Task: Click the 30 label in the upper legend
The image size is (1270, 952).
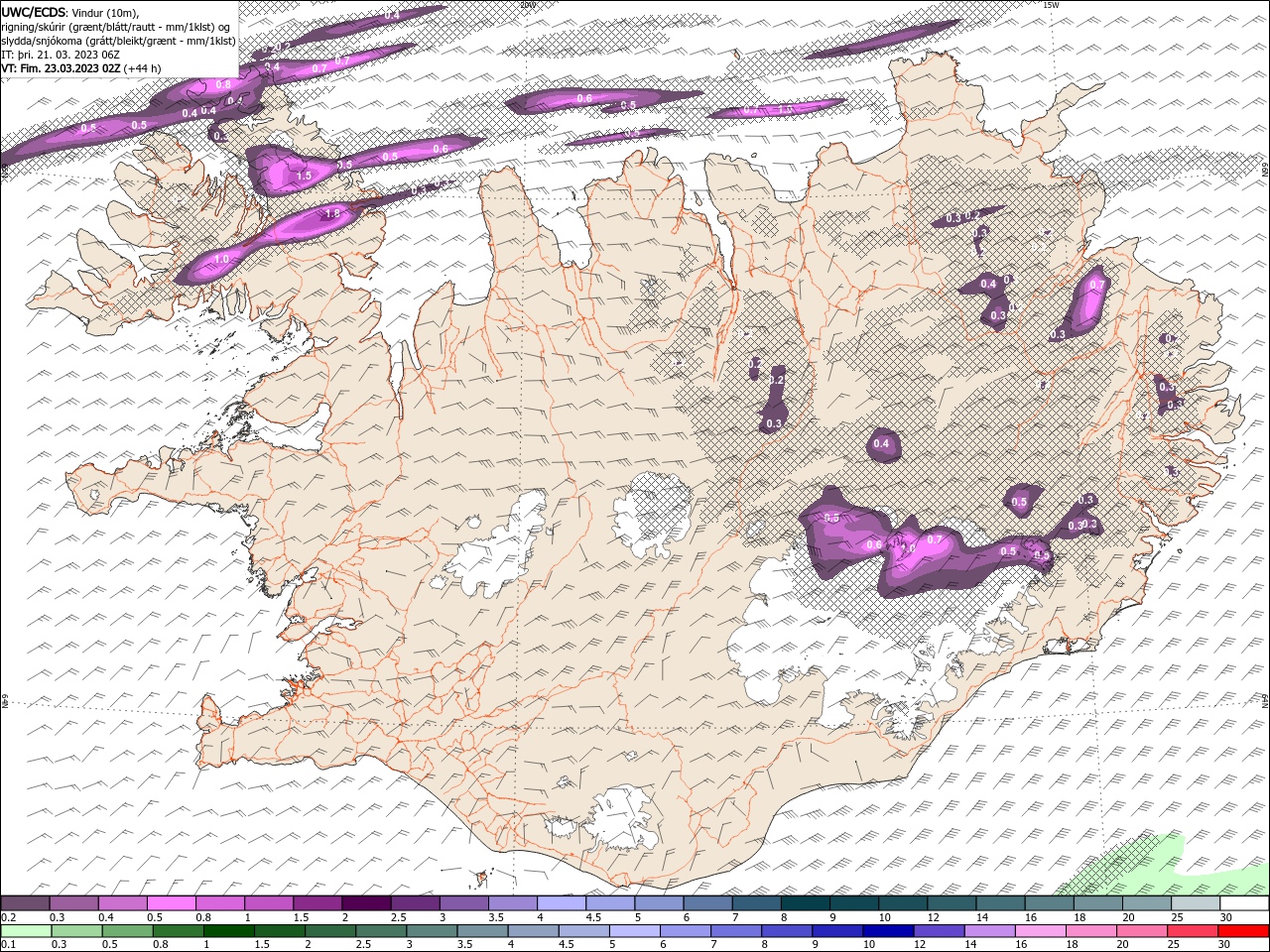Action: pos(1227,917)
